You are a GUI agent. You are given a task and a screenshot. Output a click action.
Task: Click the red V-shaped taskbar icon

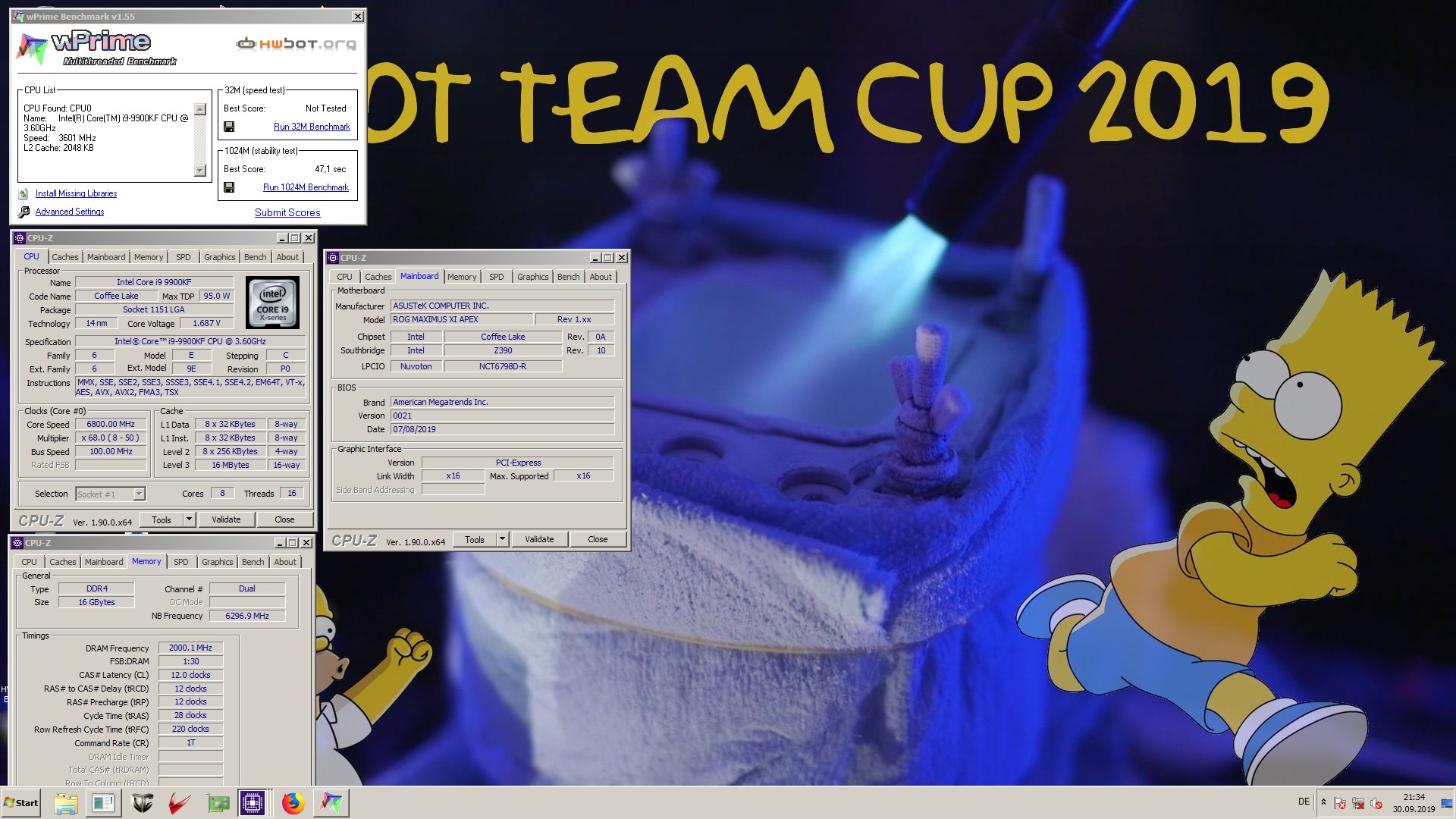(x=180, y=803)
